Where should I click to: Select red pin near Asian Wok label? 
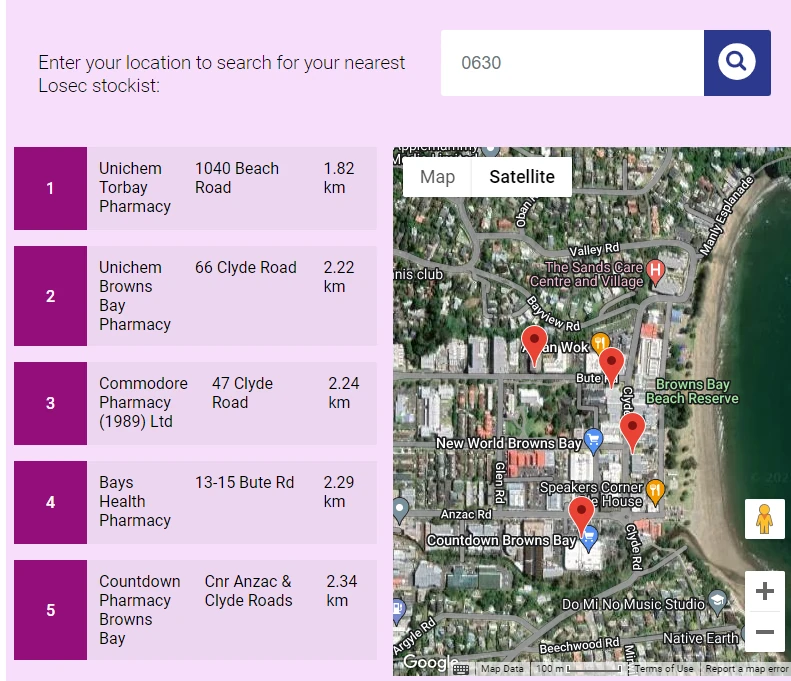pos(534,346)
